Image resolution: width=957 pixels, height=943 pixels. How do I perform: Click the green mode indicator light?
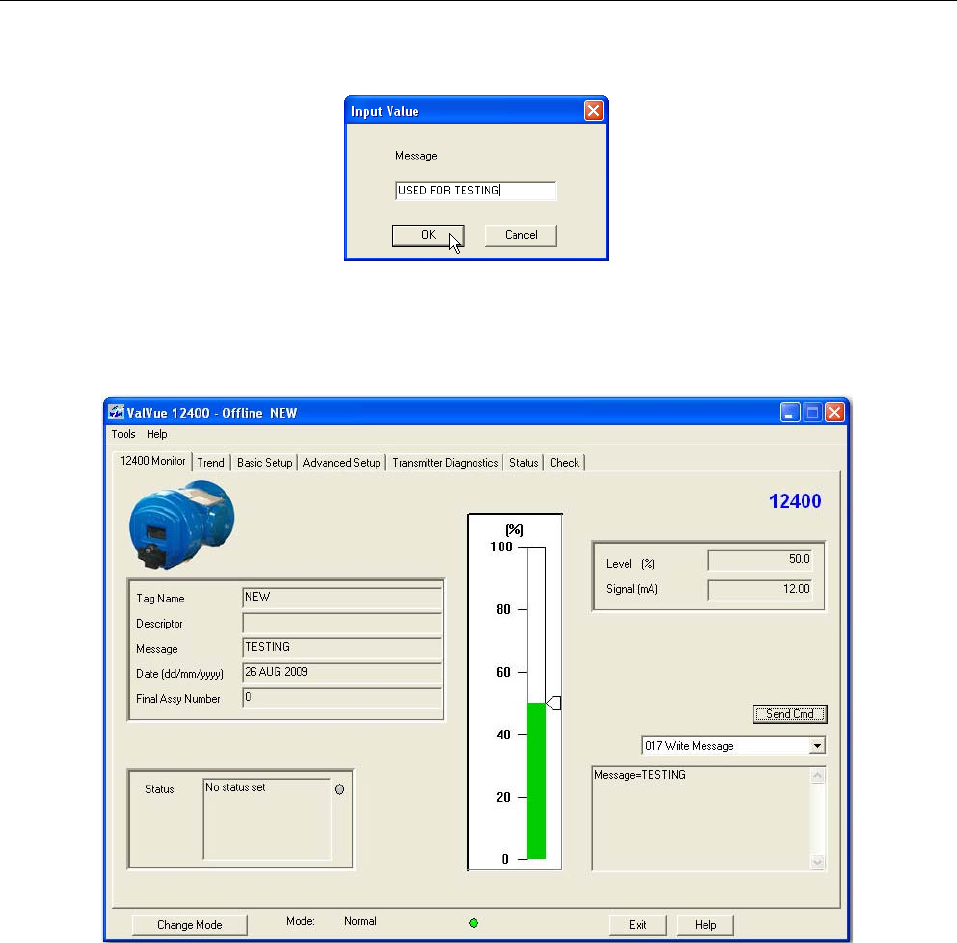coord(473,923)
